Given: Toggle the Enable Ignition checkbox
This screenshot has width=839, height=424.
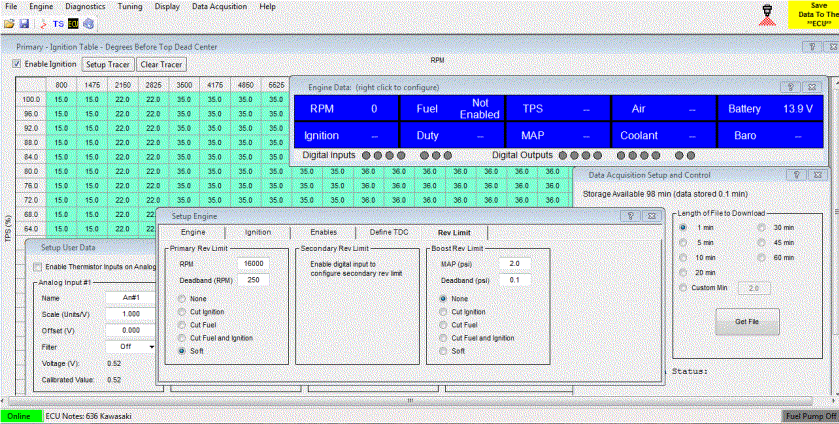Looking at the screenshot, I should [17, 64].
